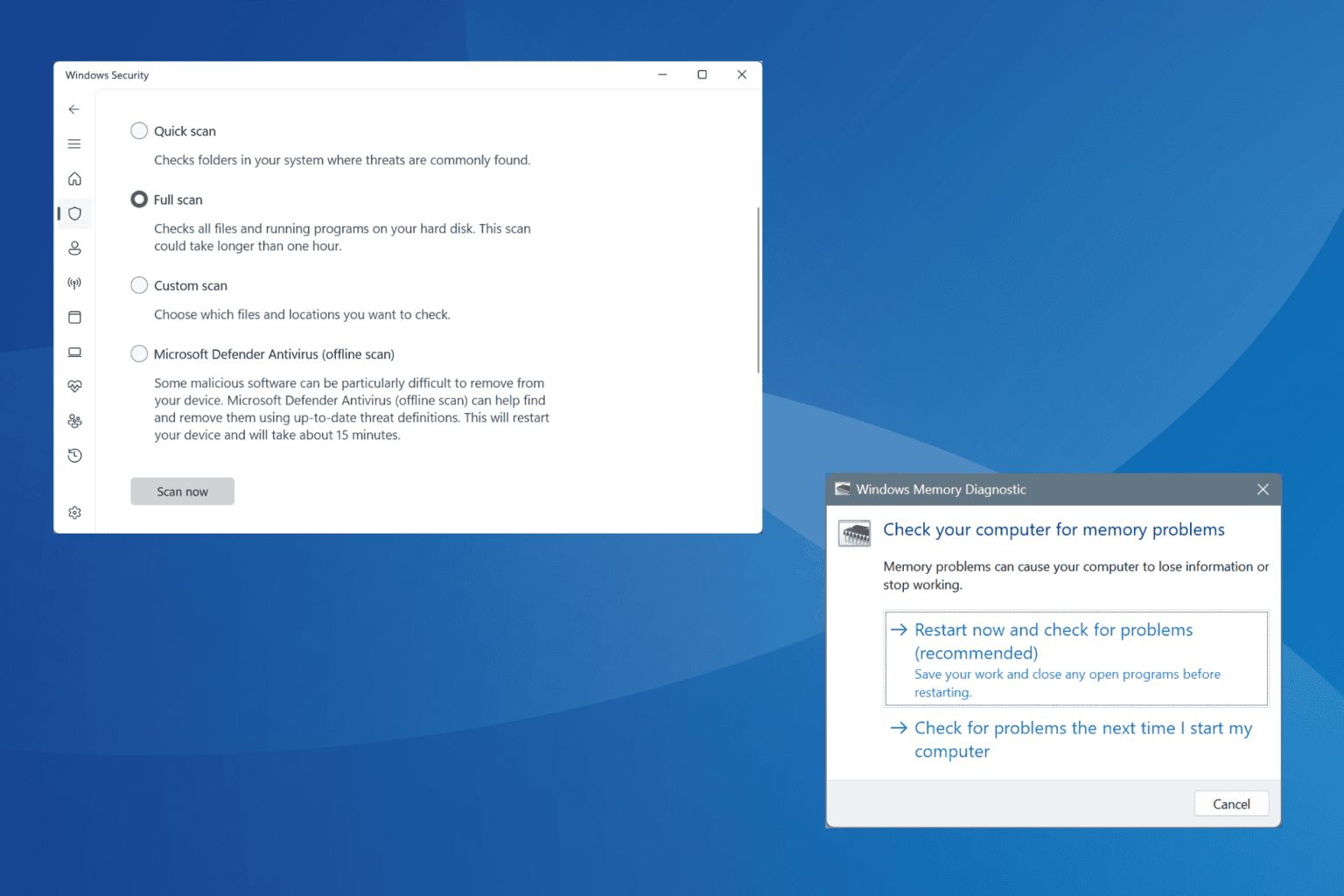Image resolution: width=1344 pixels, height=896 pixels.
Task: Select Microsoft Defender Antivirus offline scan option
Action: pos(139,353)
